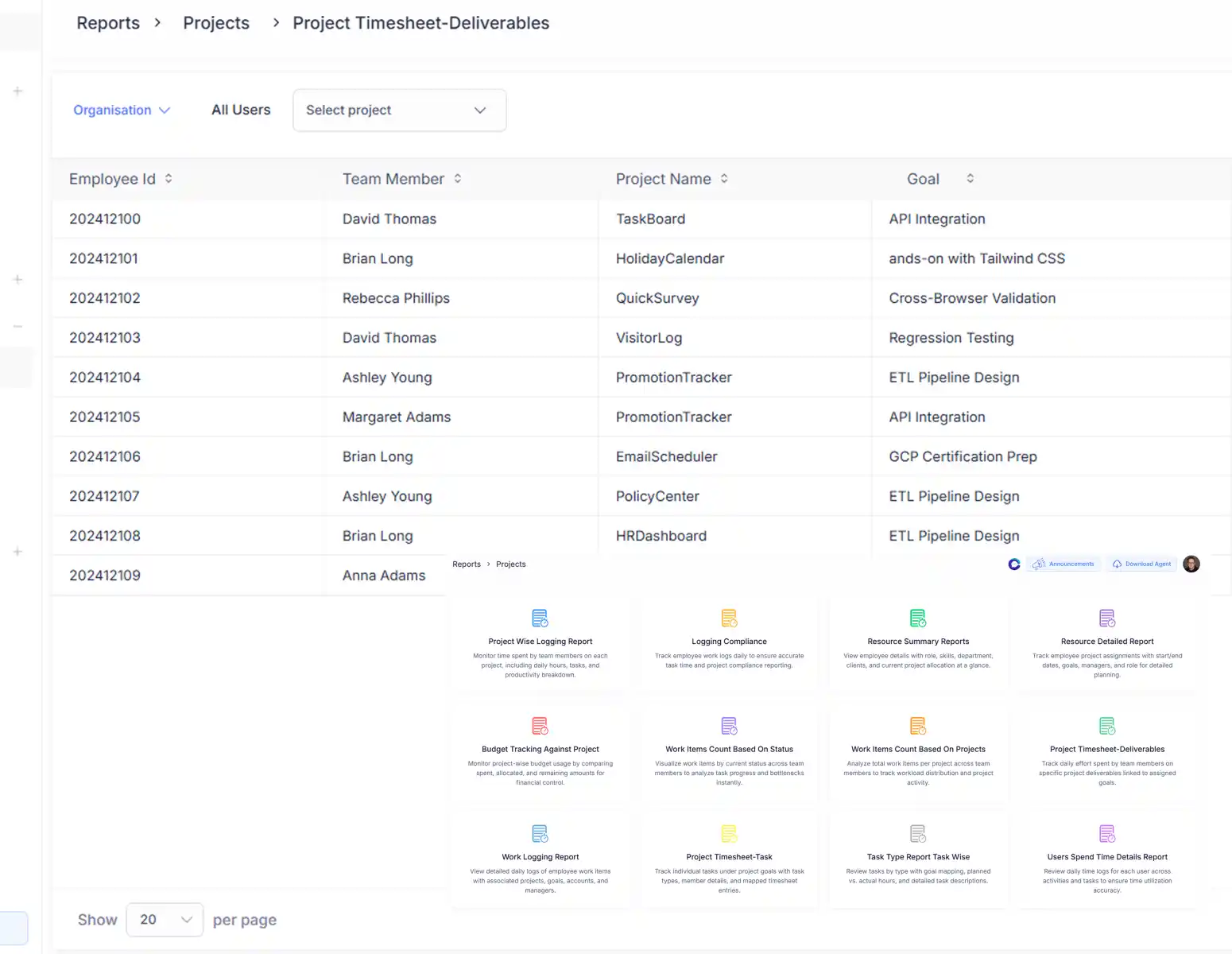Open the user profile avatar

1191,564
